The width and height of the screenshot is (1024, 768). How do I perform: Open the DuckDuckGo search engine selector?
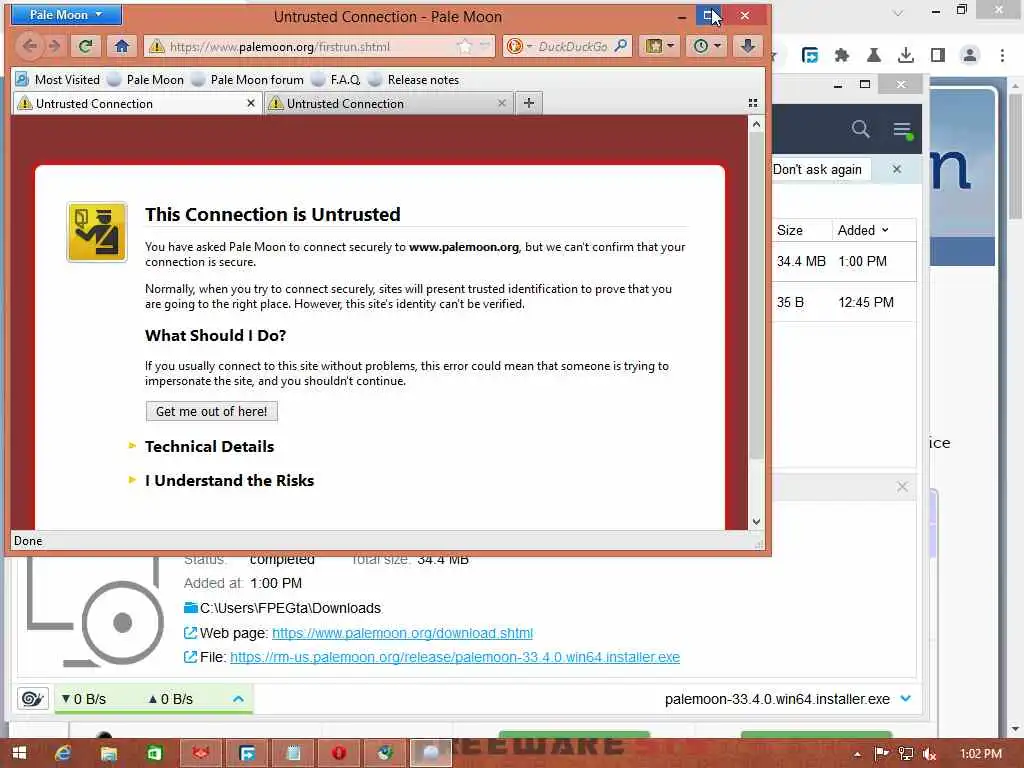pos(520,46)
